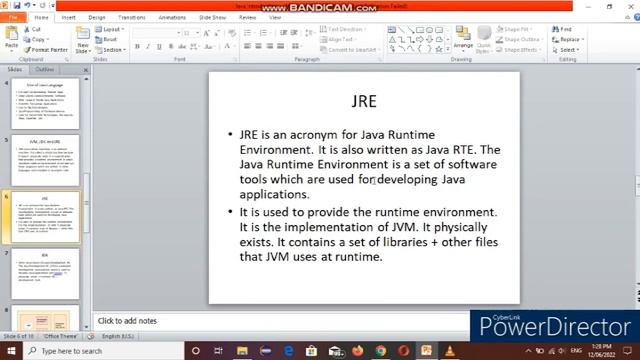The height and width of the screenshot is (360, 640).
Task: Align text right in Paragraph group
Action: coord(269,46)
